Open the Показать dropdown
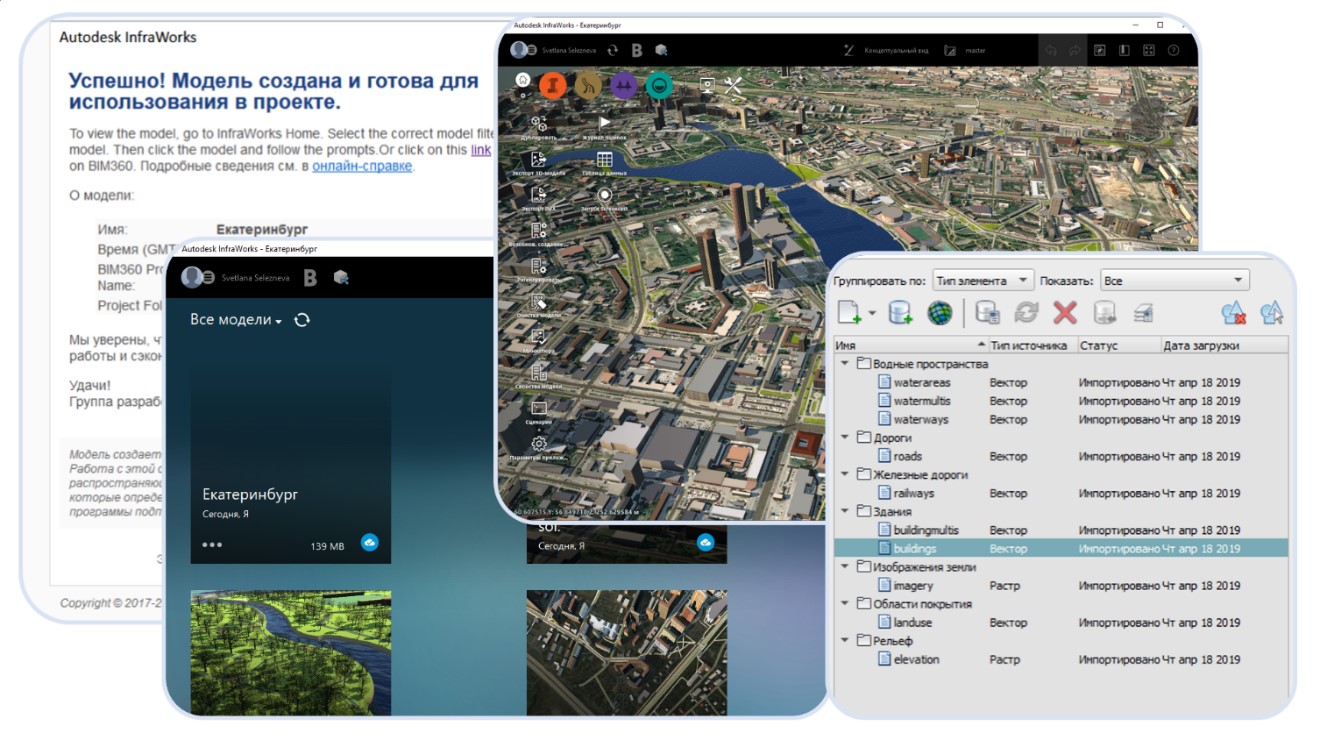Screen dimensions: 1327x747 click(x=1174, y=281)
